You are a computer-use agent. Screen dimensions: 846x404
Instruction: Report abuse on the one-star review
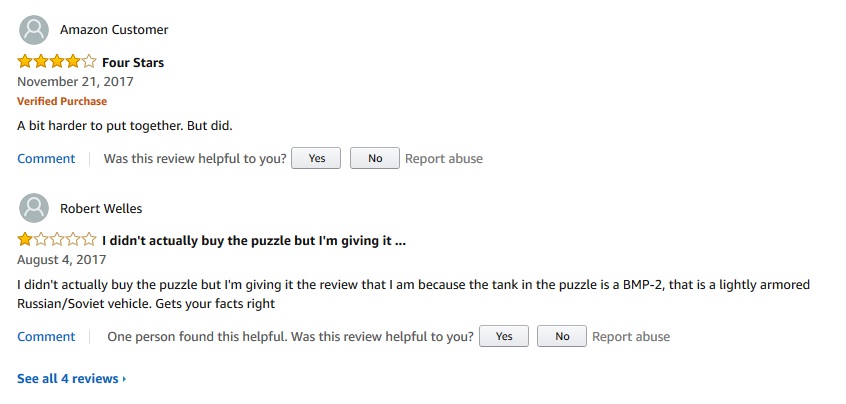631,337
